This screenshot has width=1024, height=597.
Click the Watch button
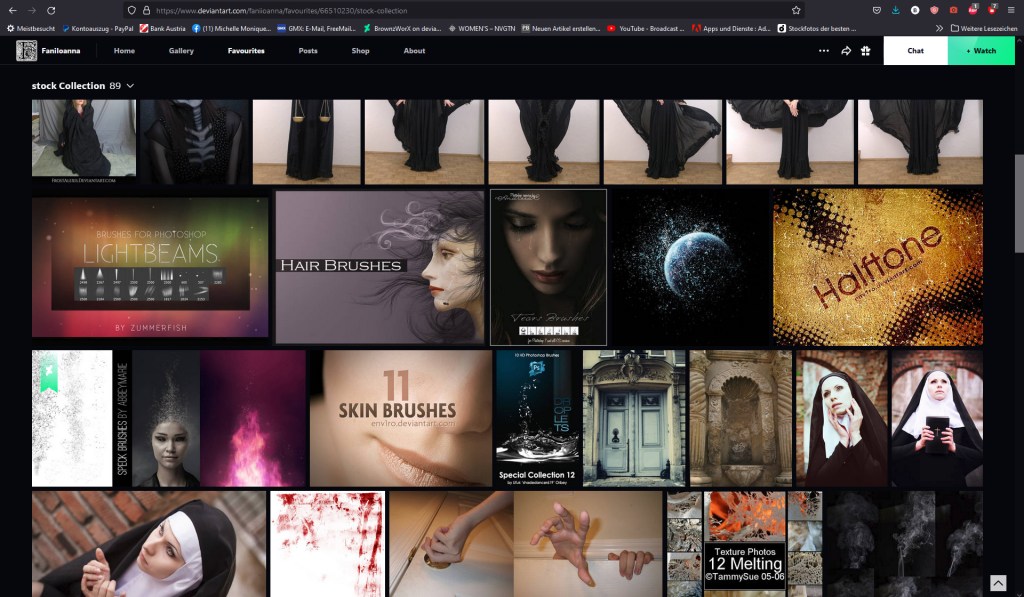[x=981, y=50]
